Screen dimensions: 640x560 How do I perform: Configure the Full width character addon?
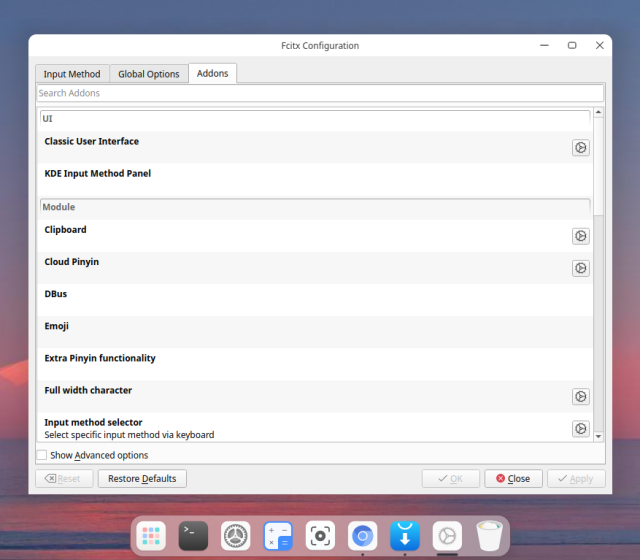[x=580, y=397]
